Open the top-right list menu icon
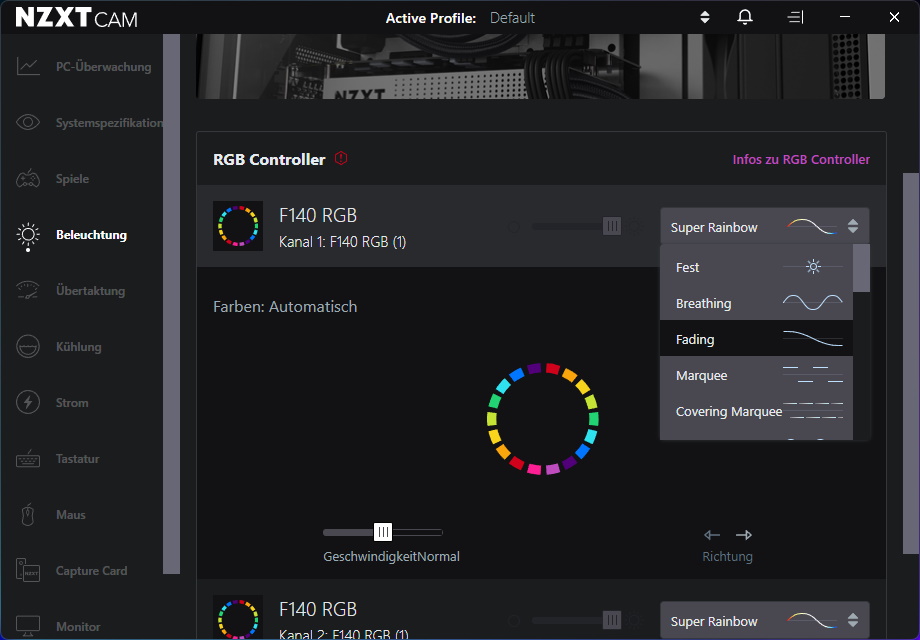The image size is (920, 640). (x=795, y=18)
